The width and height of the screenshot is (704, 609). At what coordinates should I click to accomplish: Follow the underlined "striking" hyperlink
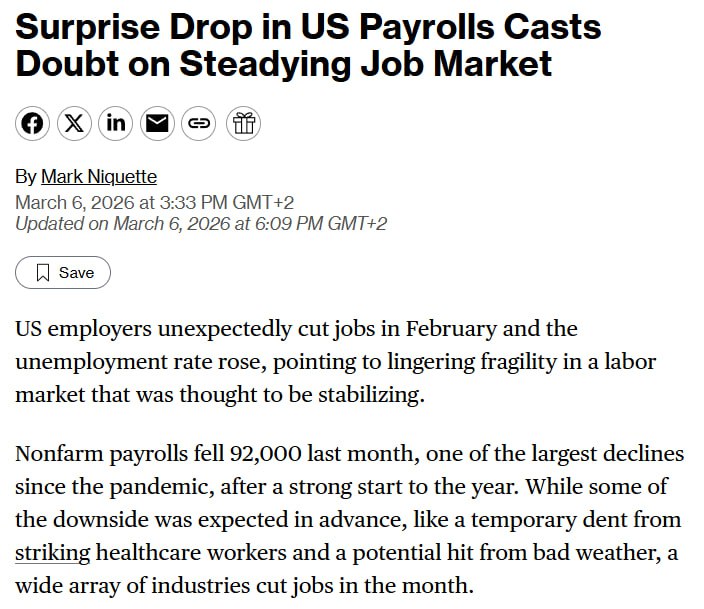point(53,552)
